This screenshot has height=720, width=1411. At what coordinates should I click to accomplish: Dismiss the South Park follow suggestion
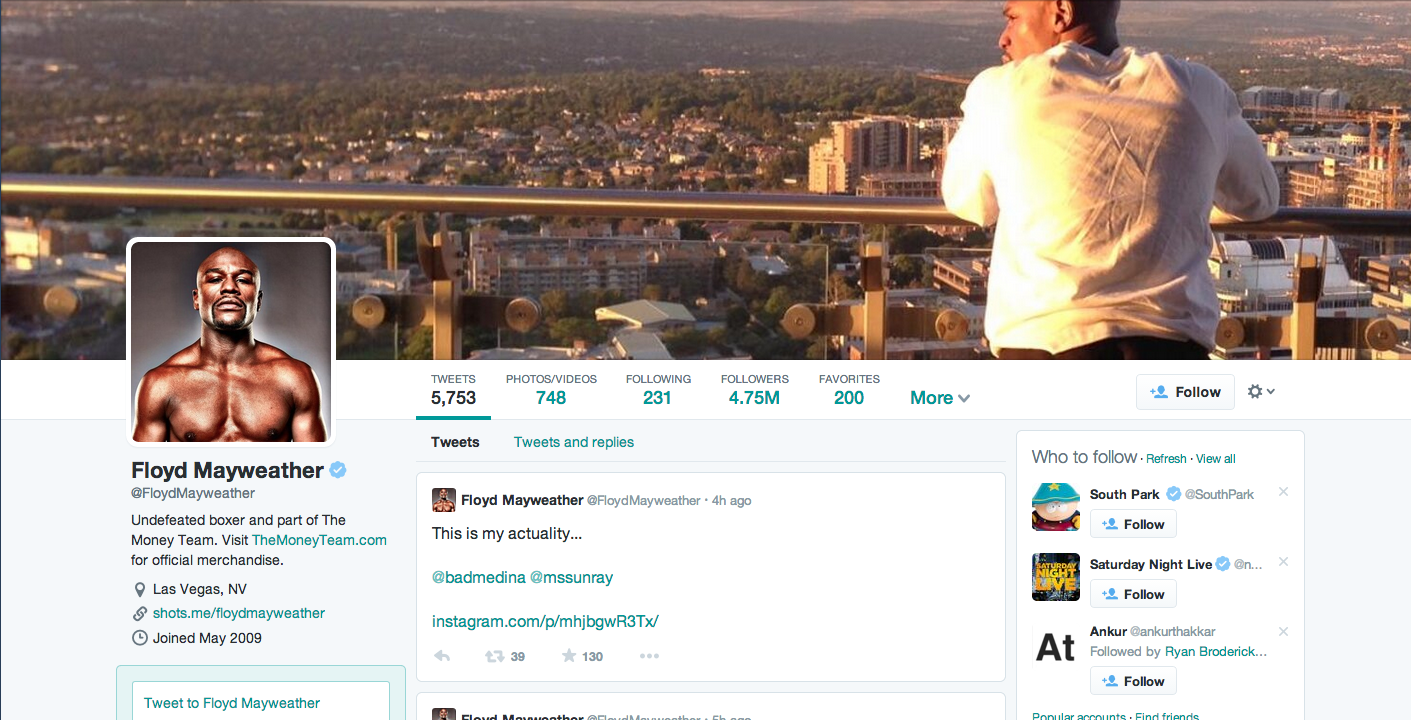(1283, 492)
